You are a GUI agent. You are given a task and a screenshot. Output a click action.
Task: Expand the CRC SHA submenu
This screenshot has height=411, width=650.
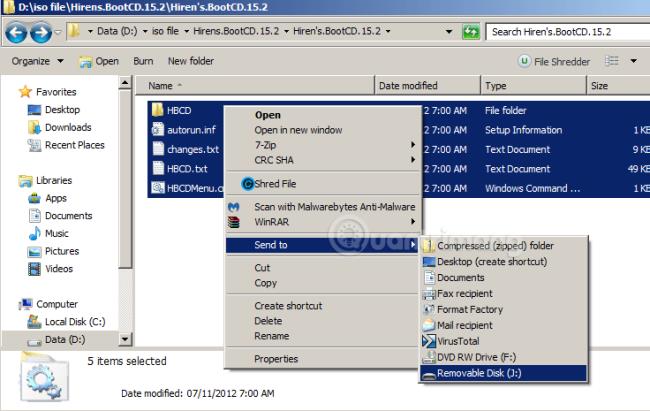(x=414, y=160)
